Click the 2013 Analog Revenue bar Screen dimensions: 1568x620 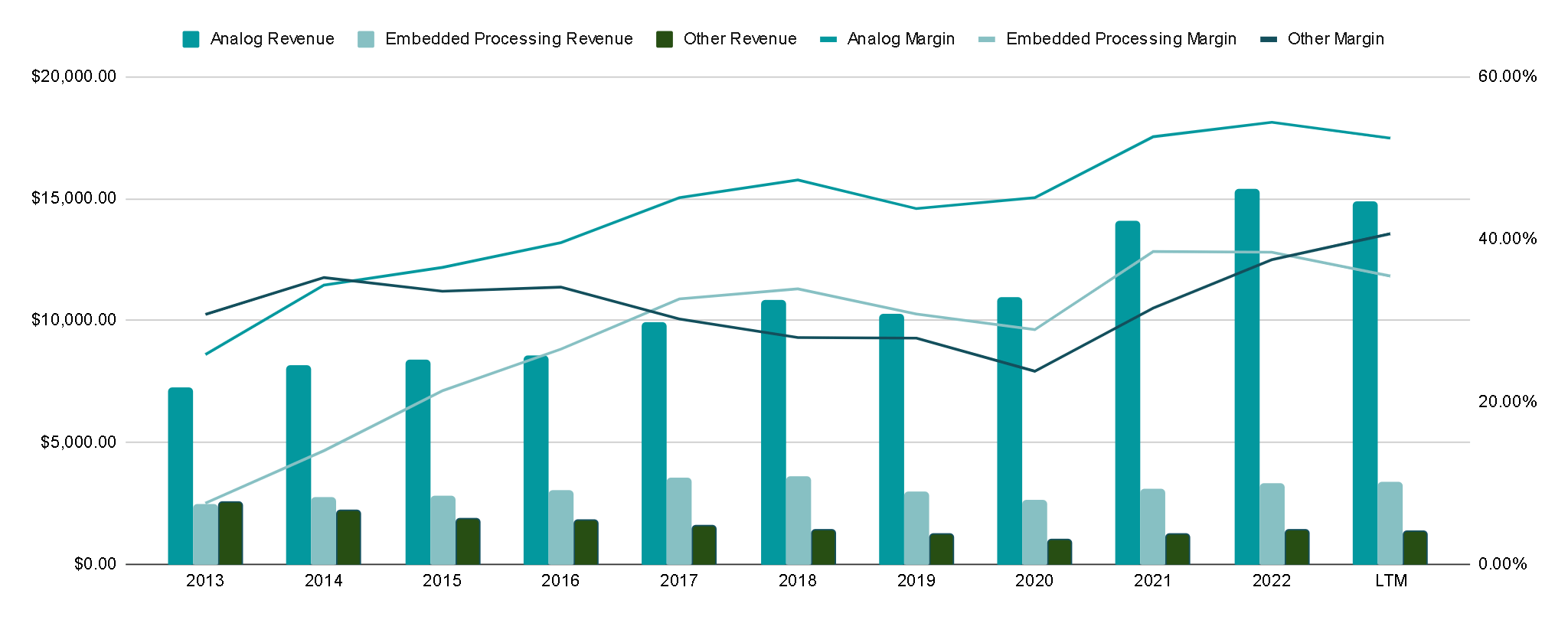tap(181, 476)
